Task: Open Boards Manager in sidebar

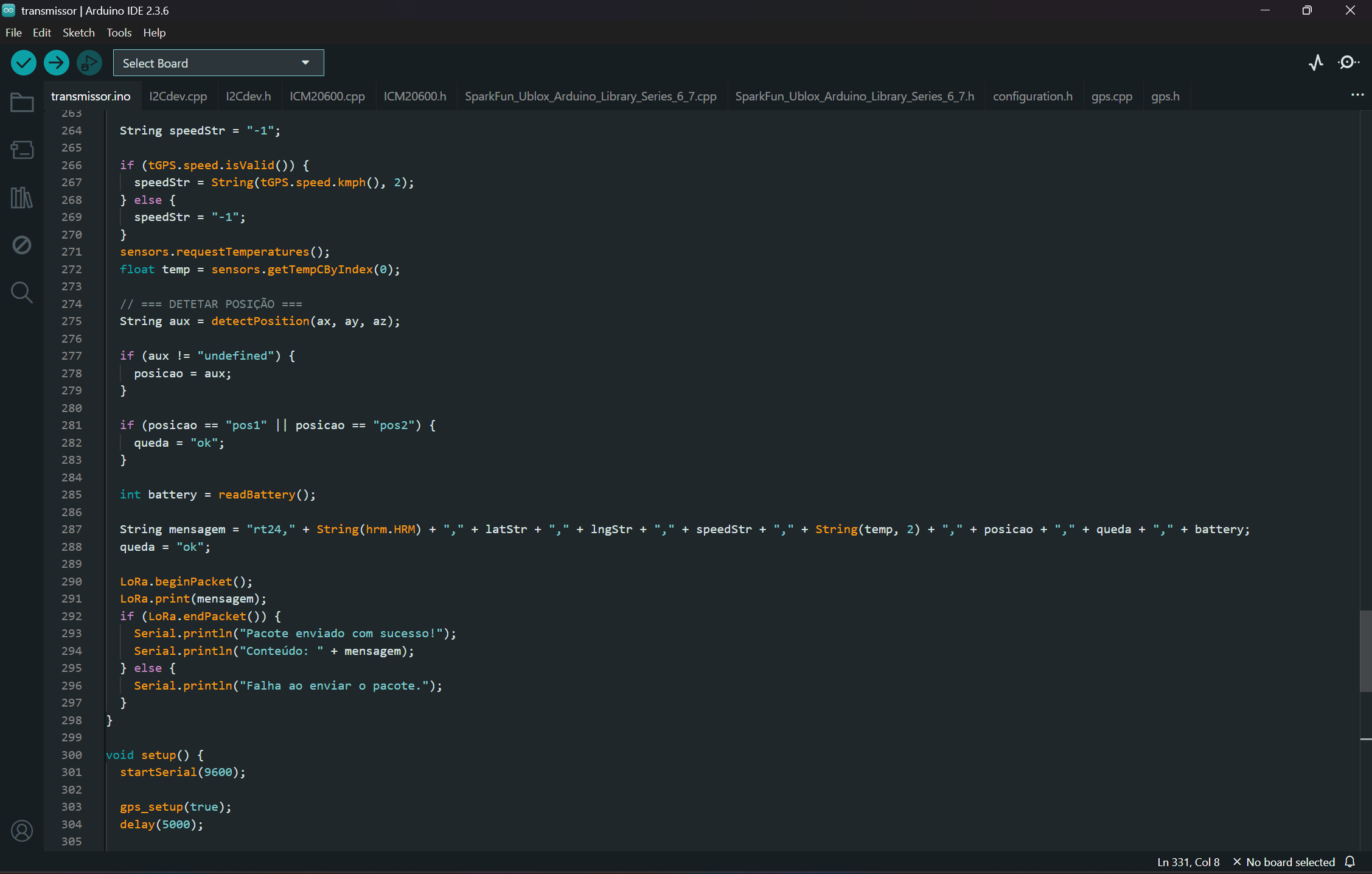Action: (x=22, y=150)
